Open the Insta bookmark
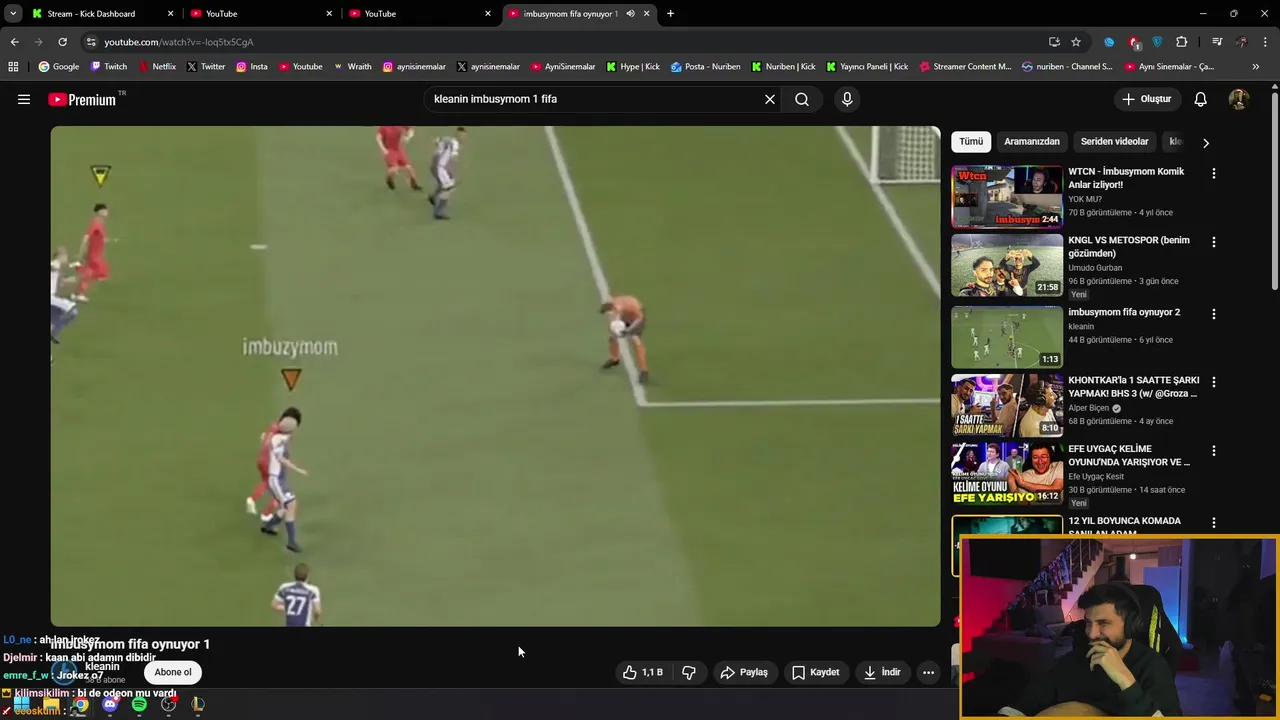Image resolution: width=1280 pixels, height=720 pixels. click(x=251, y=67)
